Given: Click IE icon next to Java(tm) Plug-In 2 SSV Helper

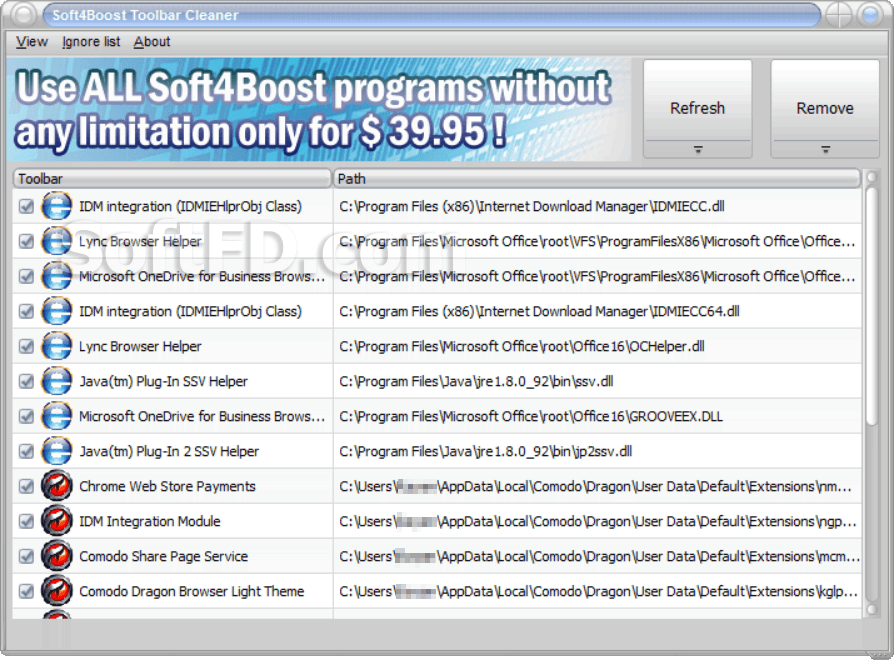Looking at the screenshot, I should point(57,451).
